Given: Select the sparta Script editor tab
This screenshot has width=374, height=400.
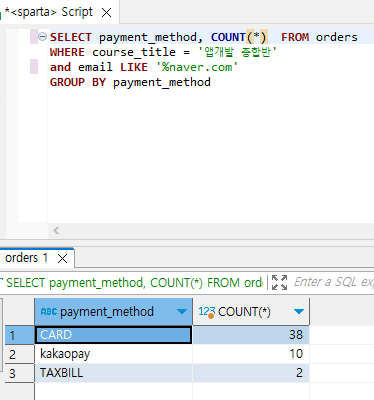Looking at the screenshot, I should [x=49, y=12].
